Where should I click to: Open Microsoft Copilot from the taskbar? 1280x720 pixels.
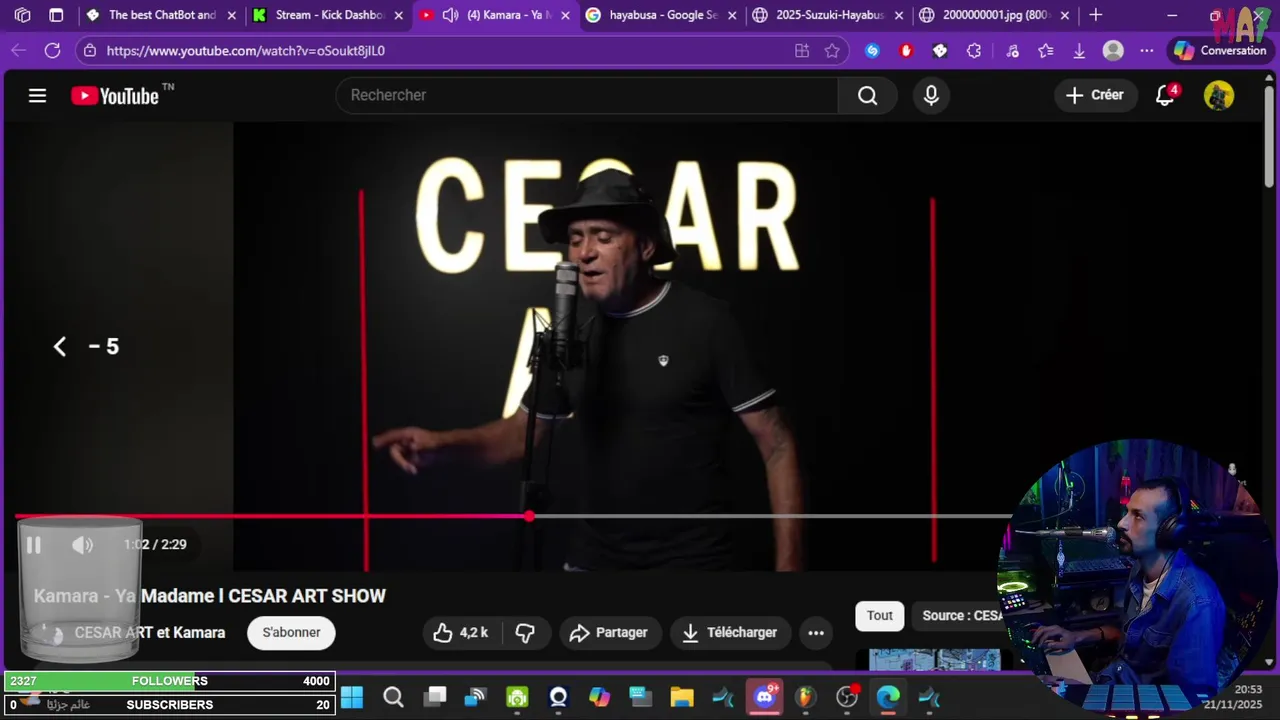click(x=599, y=697)
